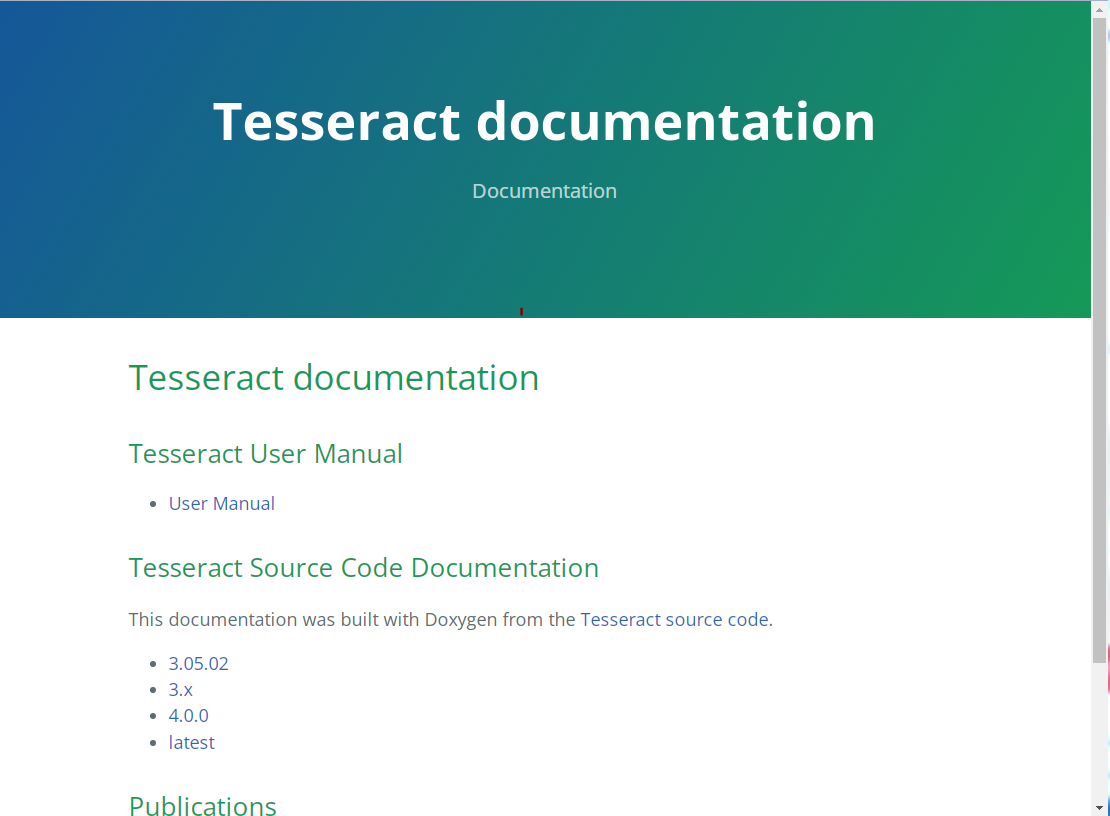
Task: Open the 4.0.0 documentation link
Action: [188, 716]
